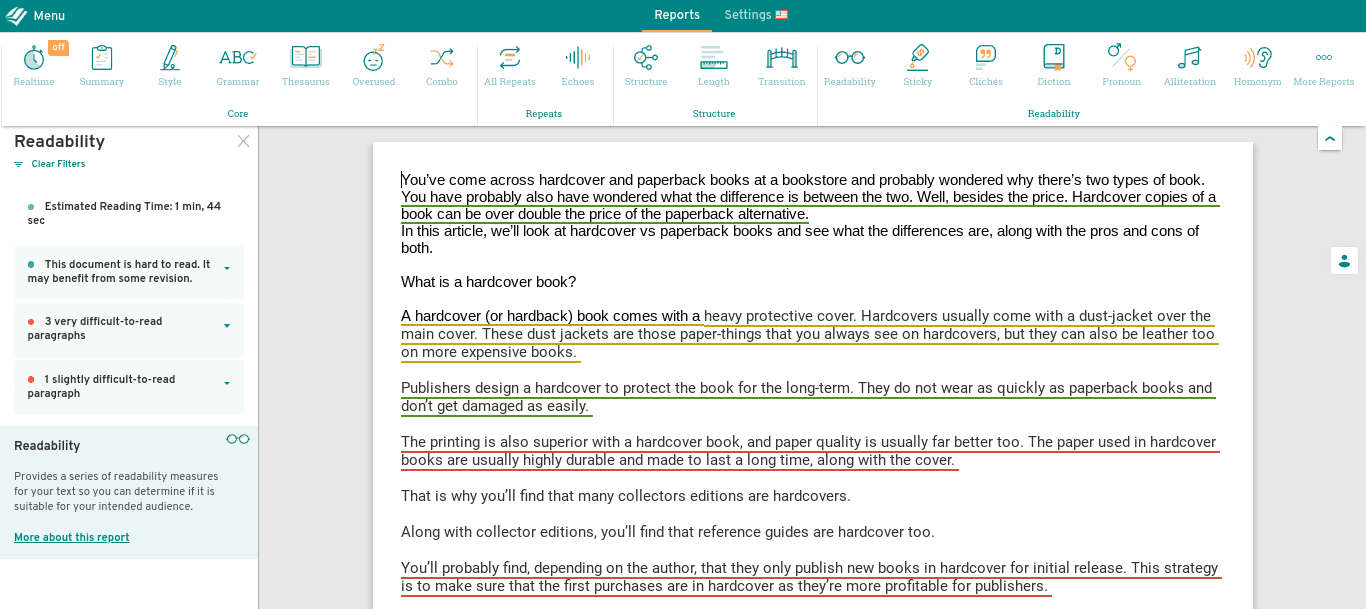Viewport: 1366px width, 609px height.
Task: Run the Echoes report
Action: 578,65
